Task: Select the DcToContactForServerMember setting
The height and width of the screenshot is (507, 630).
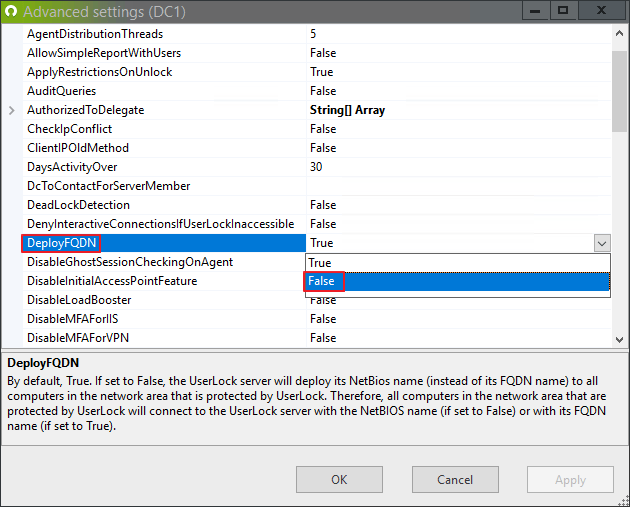Action: 108,186
